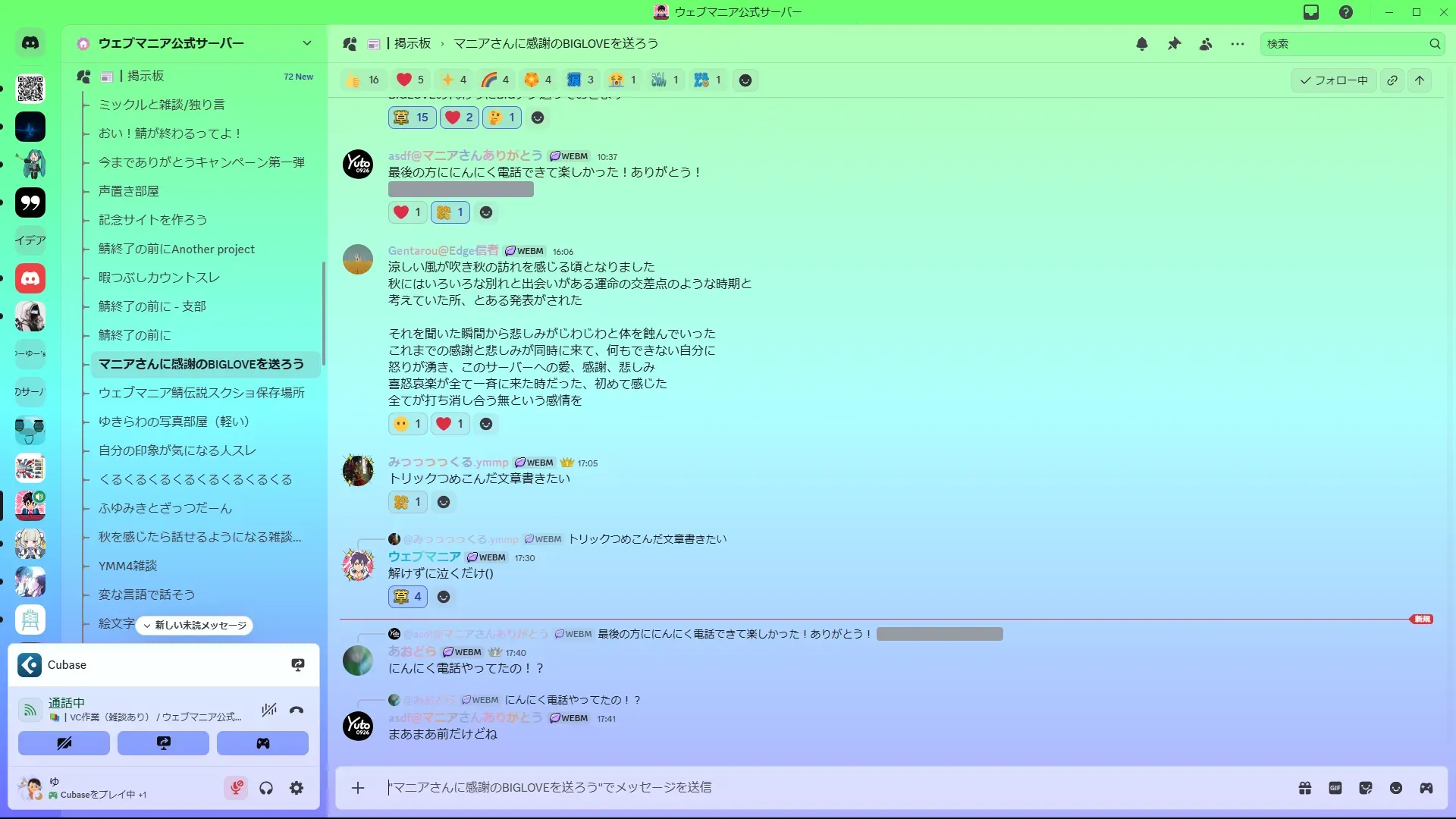Open the GIF picker
The image size is (1456, 819).
[x=1335, y=788]
